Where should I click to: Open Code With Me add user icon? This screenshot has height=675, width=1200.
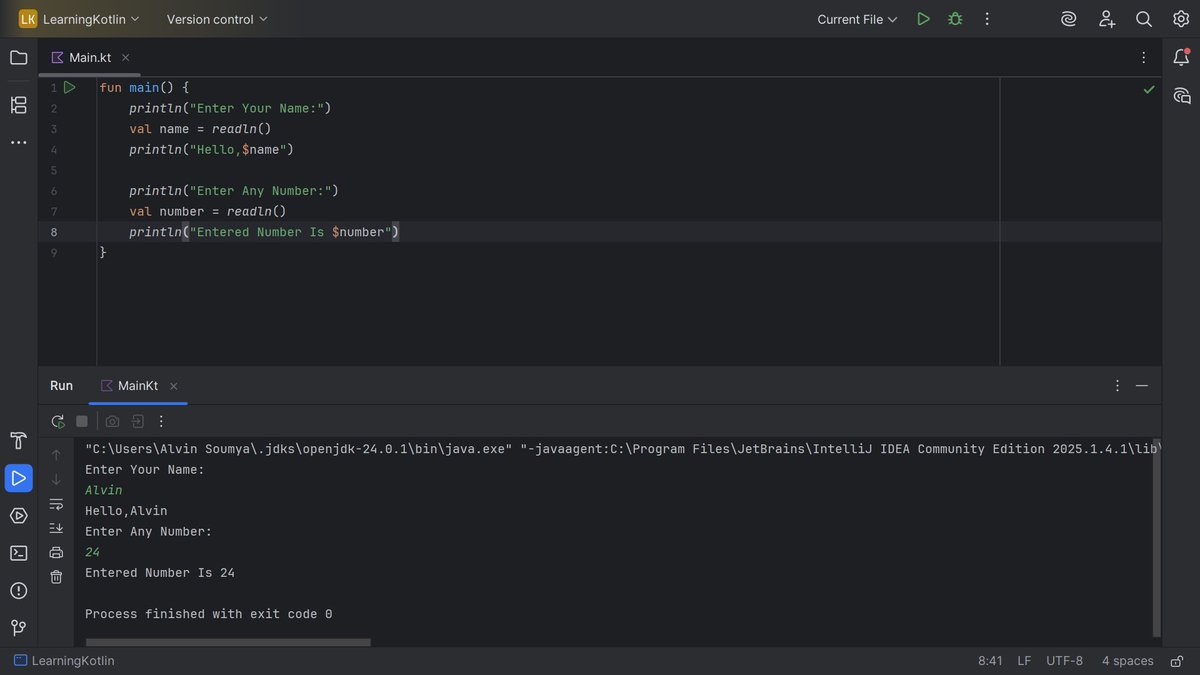[1107, 19]
